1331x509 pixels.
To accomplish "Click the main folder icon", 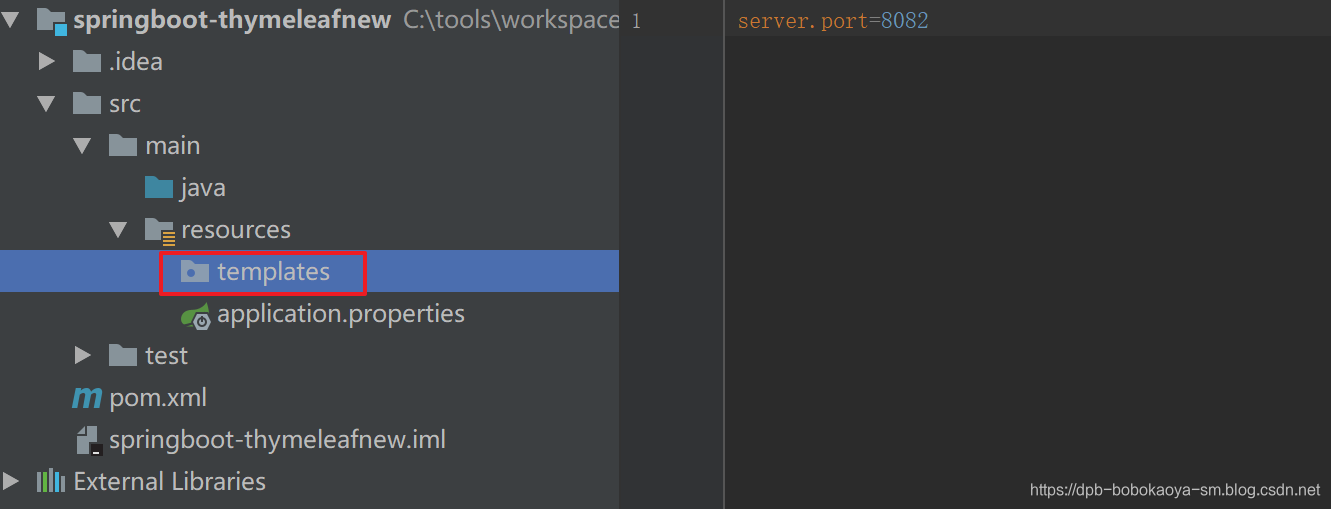I will click(123, 146).
